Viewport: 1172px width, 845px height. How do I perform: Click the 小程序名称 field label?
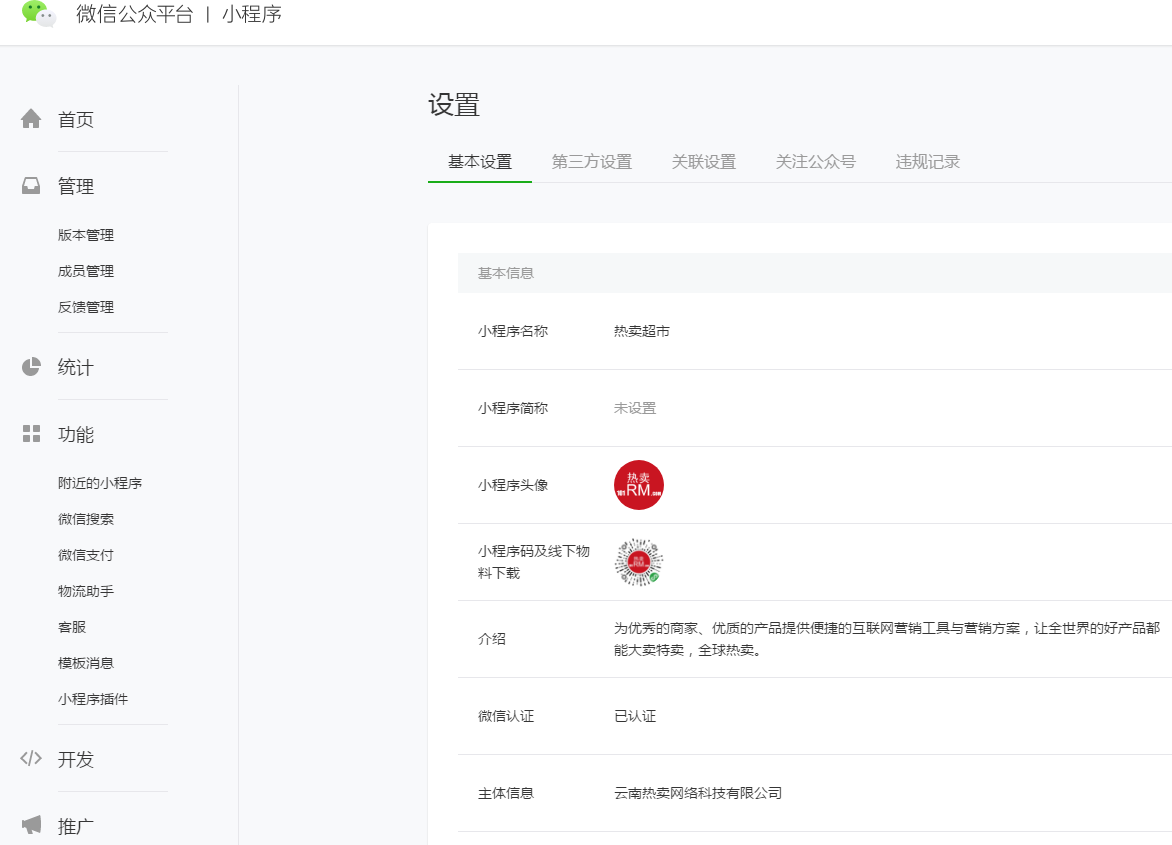[x=513, y=330]
